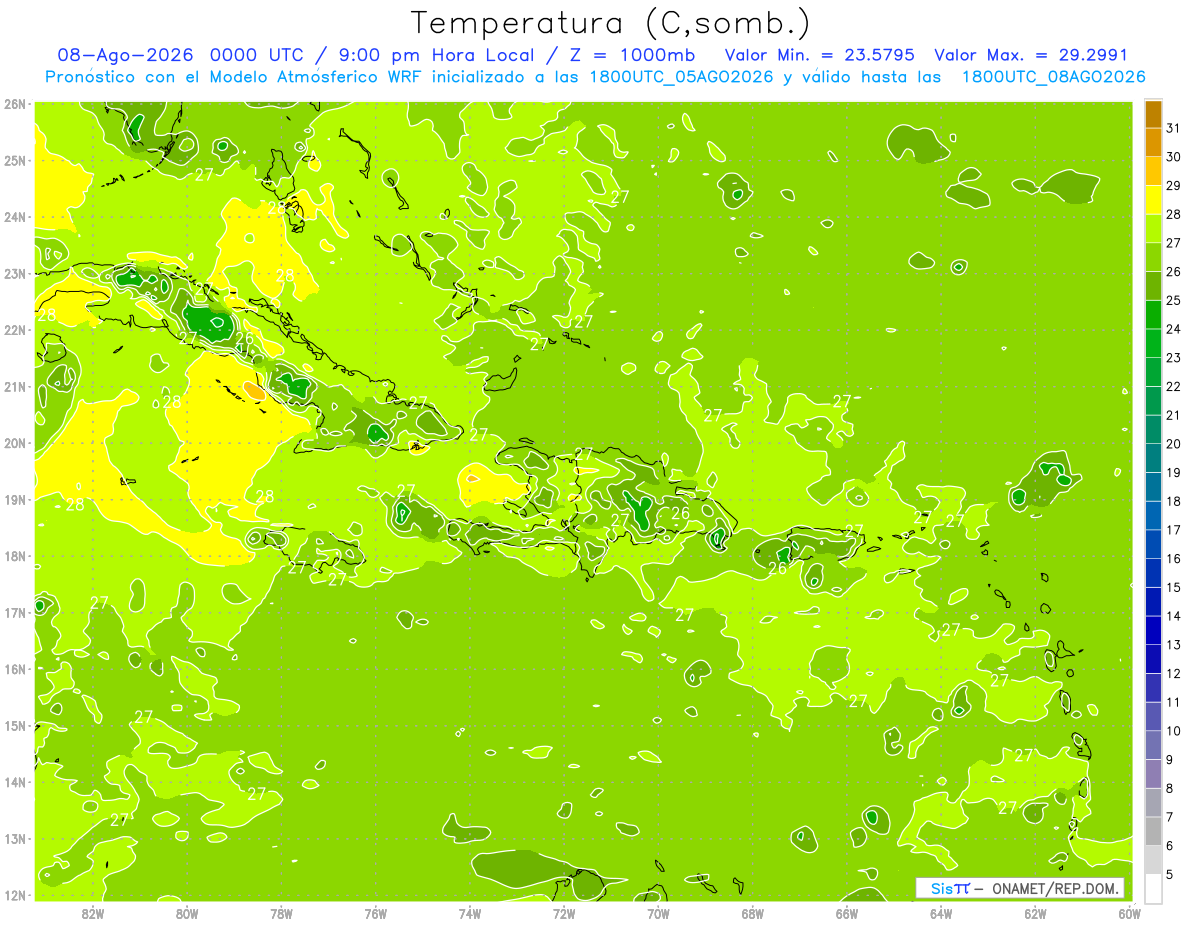Click the dark blue swatch between 14 and 15
This screenshot has height=927, width=1200.
click(1153, 602)
